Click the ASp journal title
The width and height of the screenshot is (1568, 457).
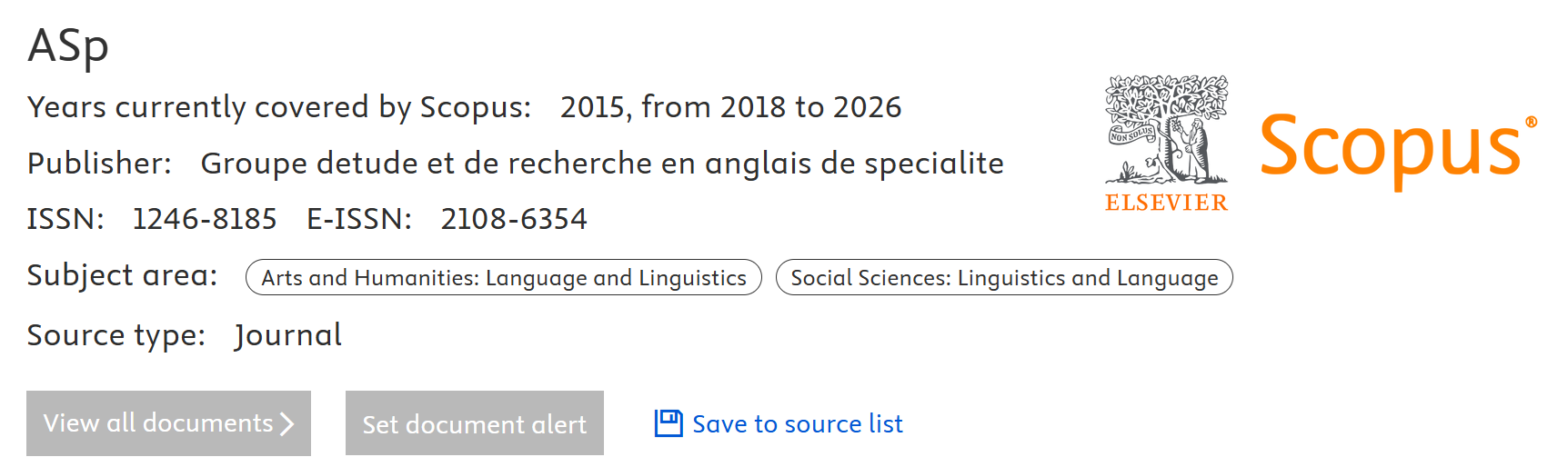coord(68,45)
